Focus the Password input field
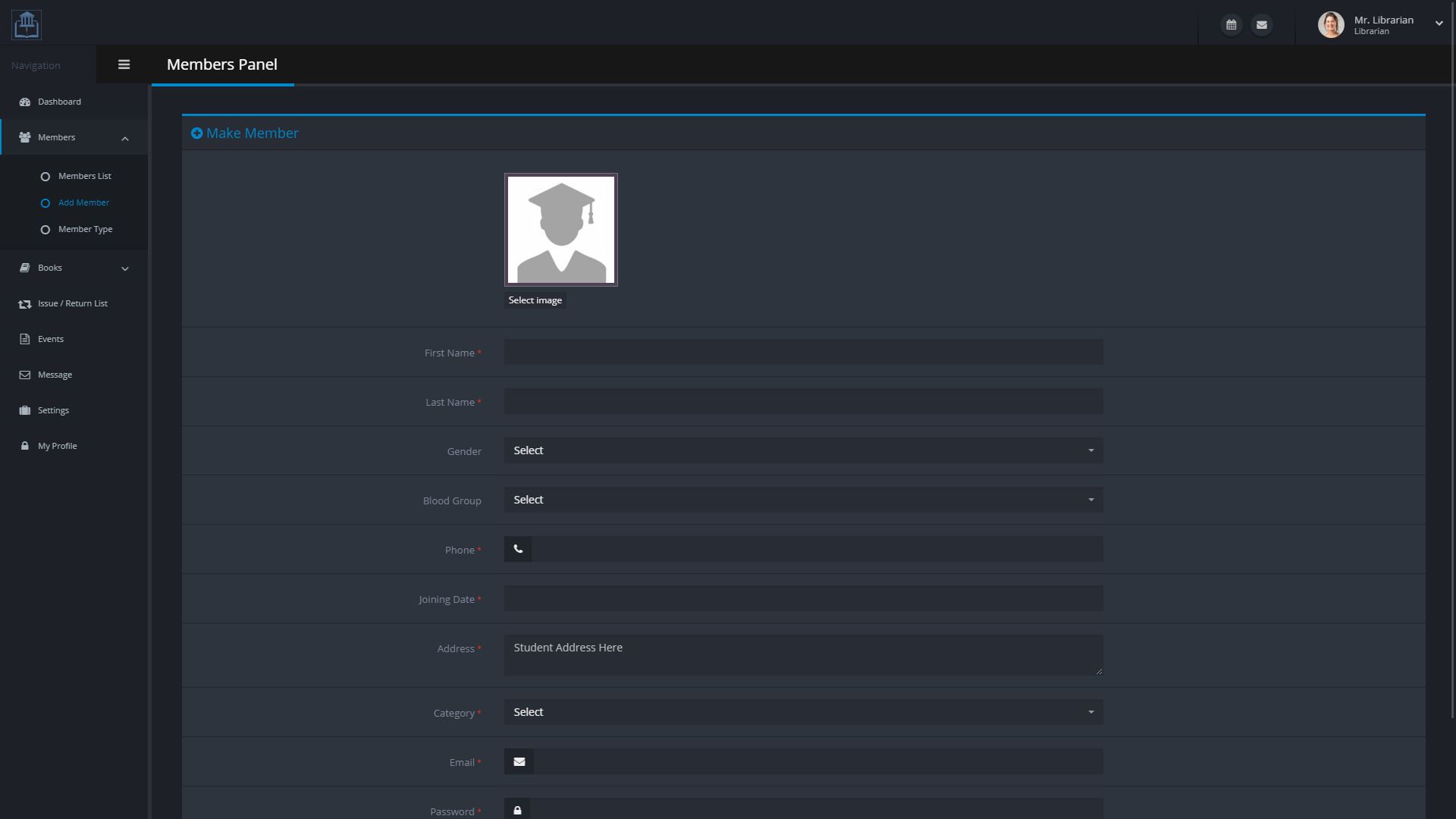The image size is (1456, 819). coord(816,810)
